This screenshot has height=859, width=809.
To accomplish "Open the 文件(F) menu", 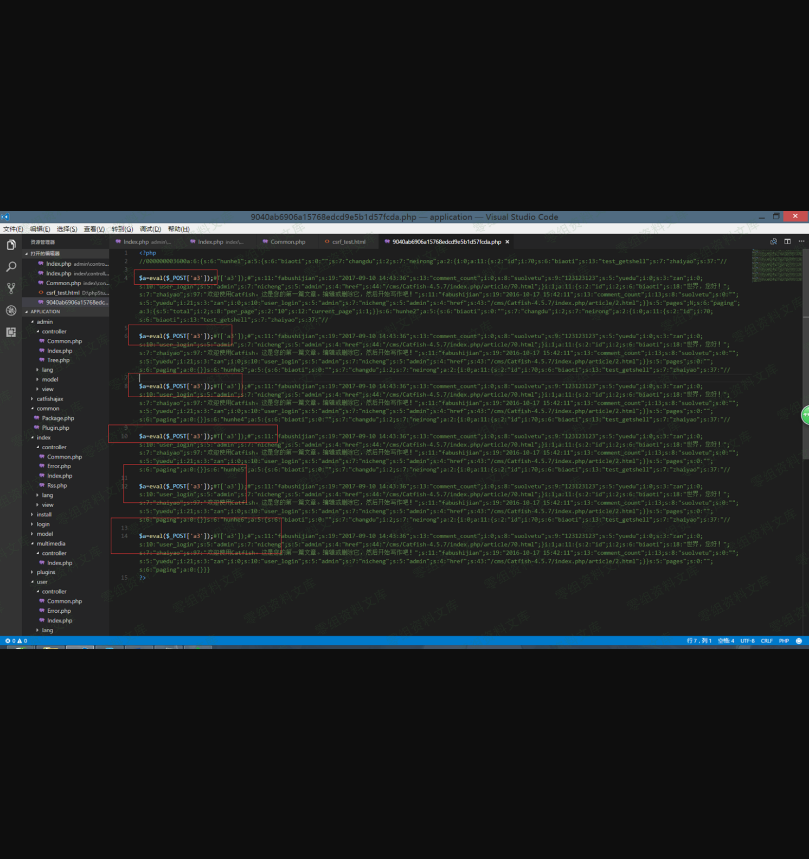I will pyautogui.click(x=12, y=229).
